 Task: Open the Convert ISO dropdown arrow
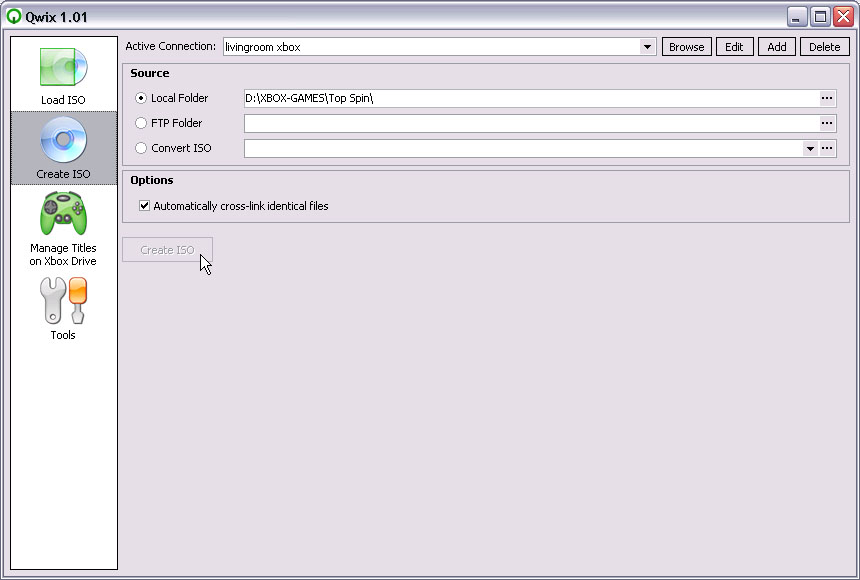click(810, 148)
